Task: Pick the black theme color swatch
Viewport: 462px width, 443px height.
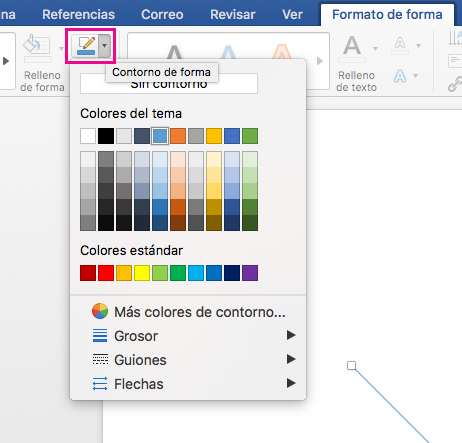Action: [x=106, y=136]
